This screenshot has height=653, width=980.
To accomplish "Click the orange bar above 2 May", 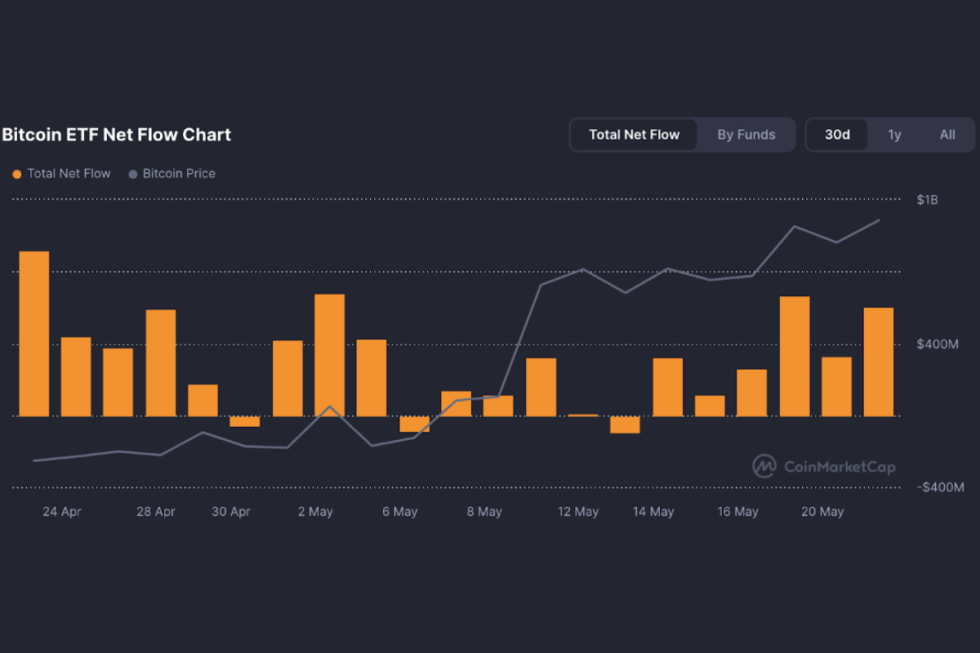I will click(x=329, y=355).
